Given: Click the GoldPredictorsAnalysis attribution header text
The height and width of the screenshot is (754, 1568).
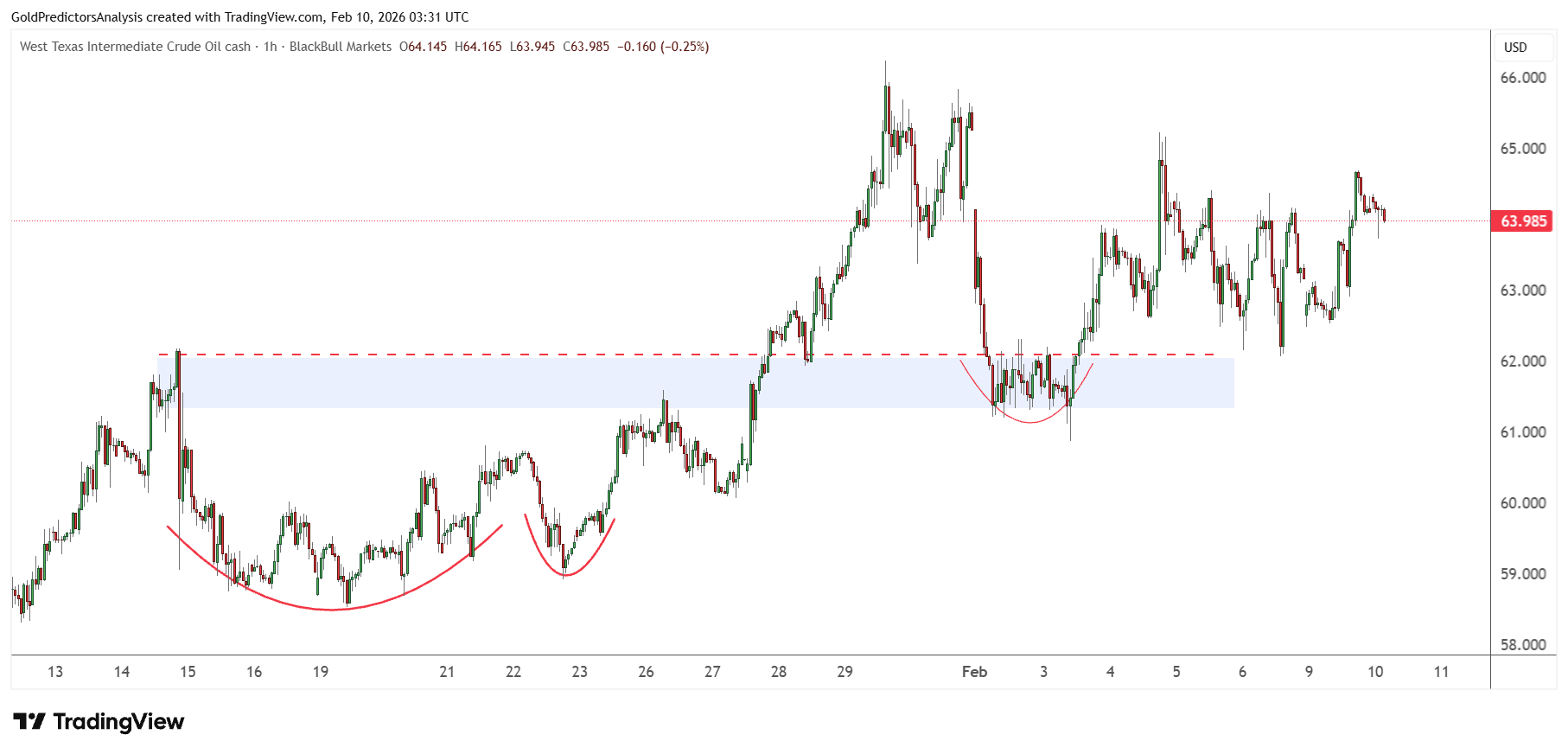Looking at the screenshot, I should point(239,17).
